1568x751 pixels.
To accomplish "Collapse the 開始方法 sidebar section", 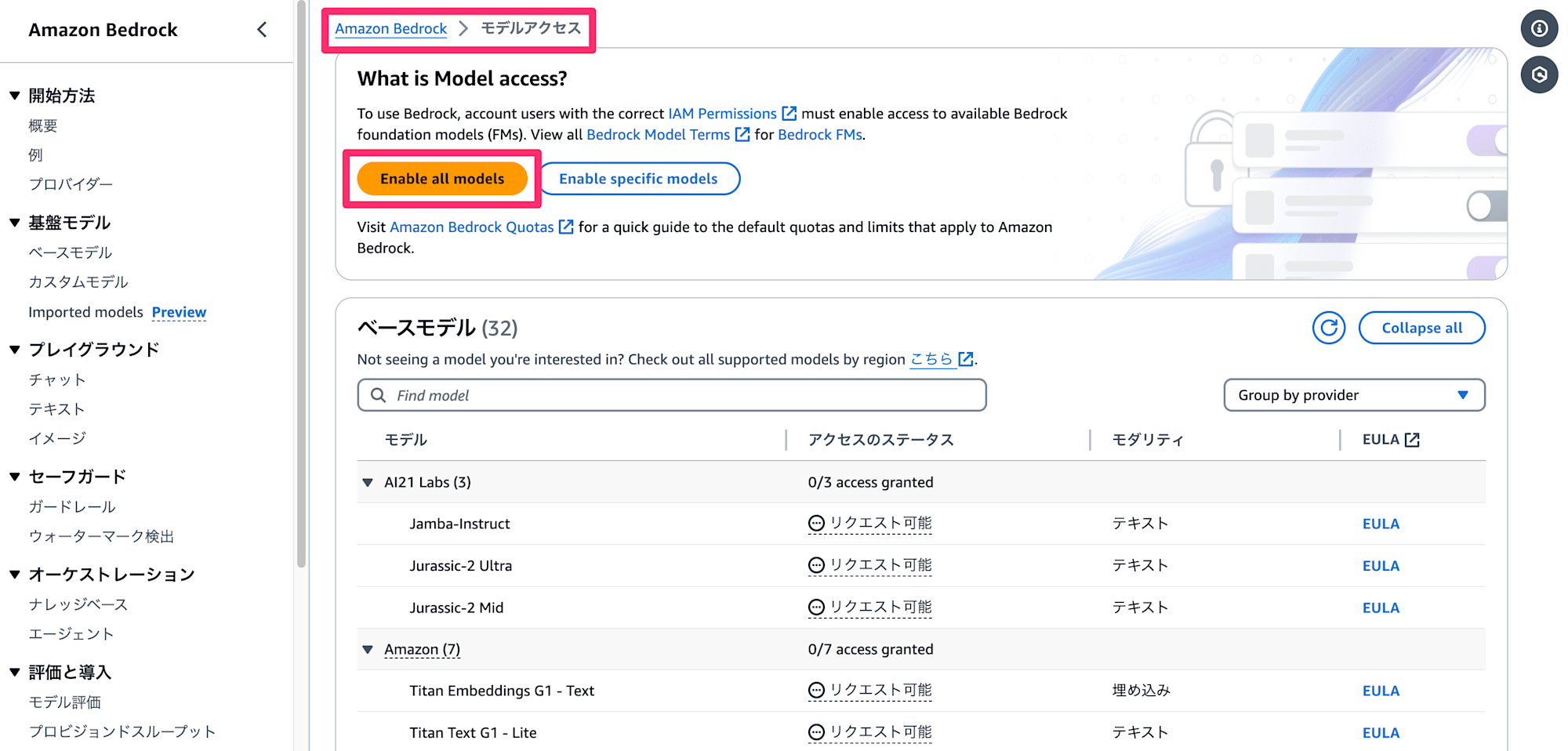I will click(14, 96).
